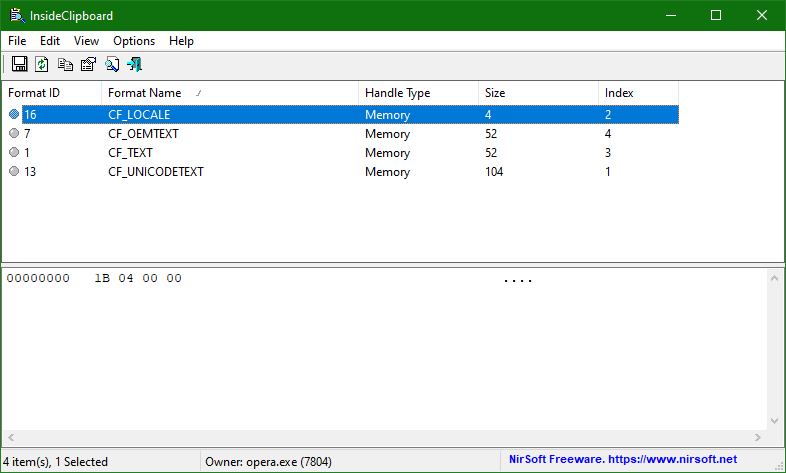The height and width of the screenshot is (473, 786).
Task: Select the CF_UNICODETEXT format name
Action: click(x=156, y=172)
